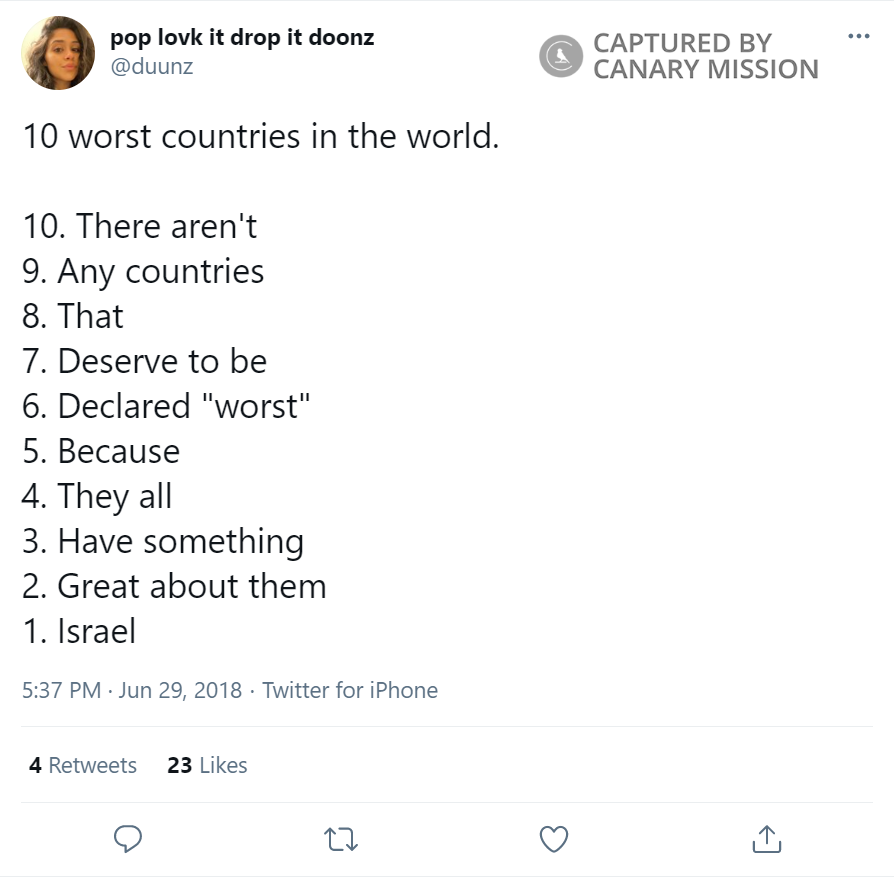The height and width of the screenshot is (879, 894).
Task: Expand the tweet options via ellipsis
Action: 857,34
